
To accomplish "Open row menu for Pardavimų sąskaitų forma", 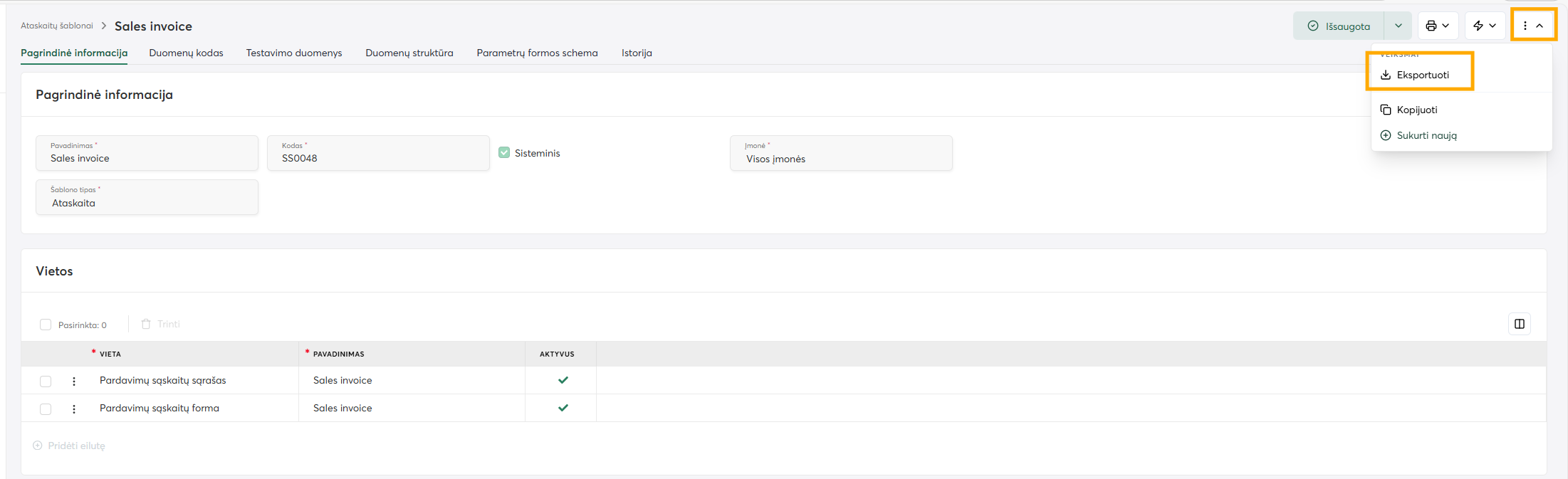I will [x=74, y=409].
